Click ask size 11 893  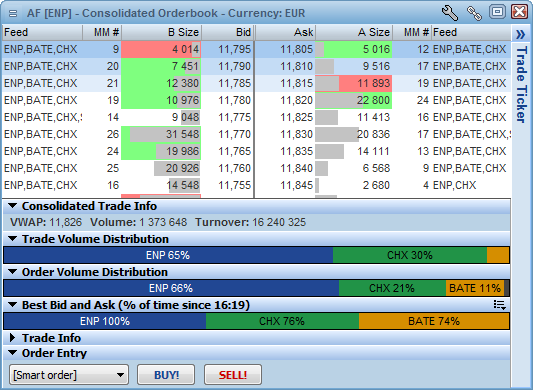coord(374,83)
